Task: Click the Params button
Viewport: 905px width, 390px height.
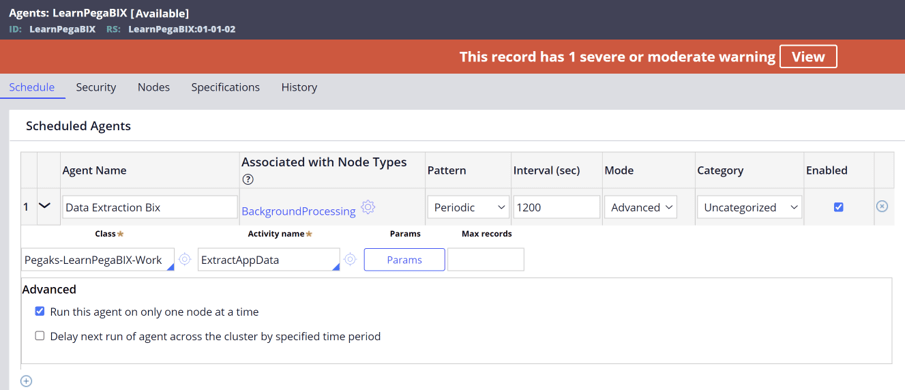Action: (x=404, y=260)
